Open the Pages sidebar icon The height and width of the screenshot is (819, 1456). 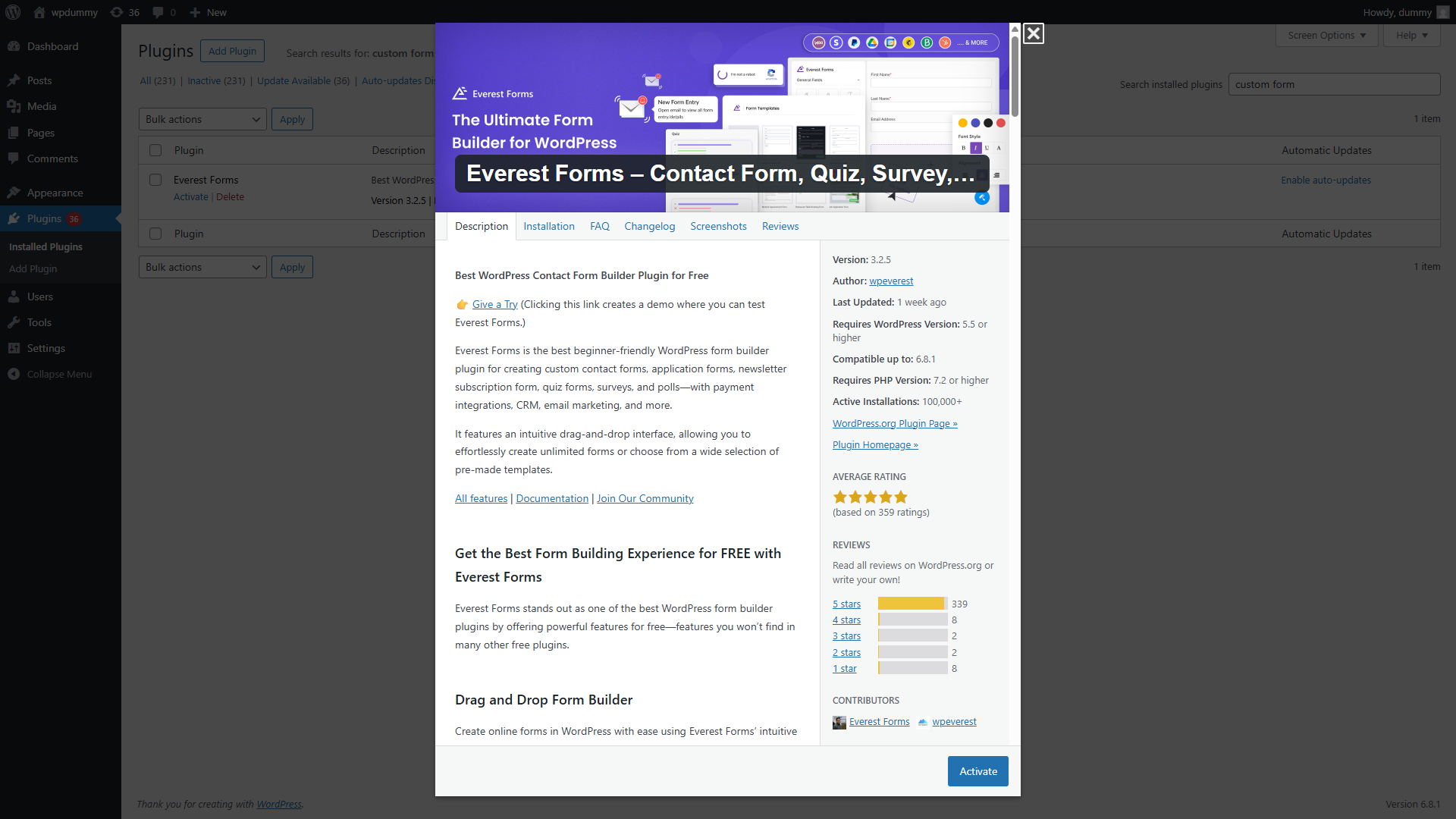point(14,133)
